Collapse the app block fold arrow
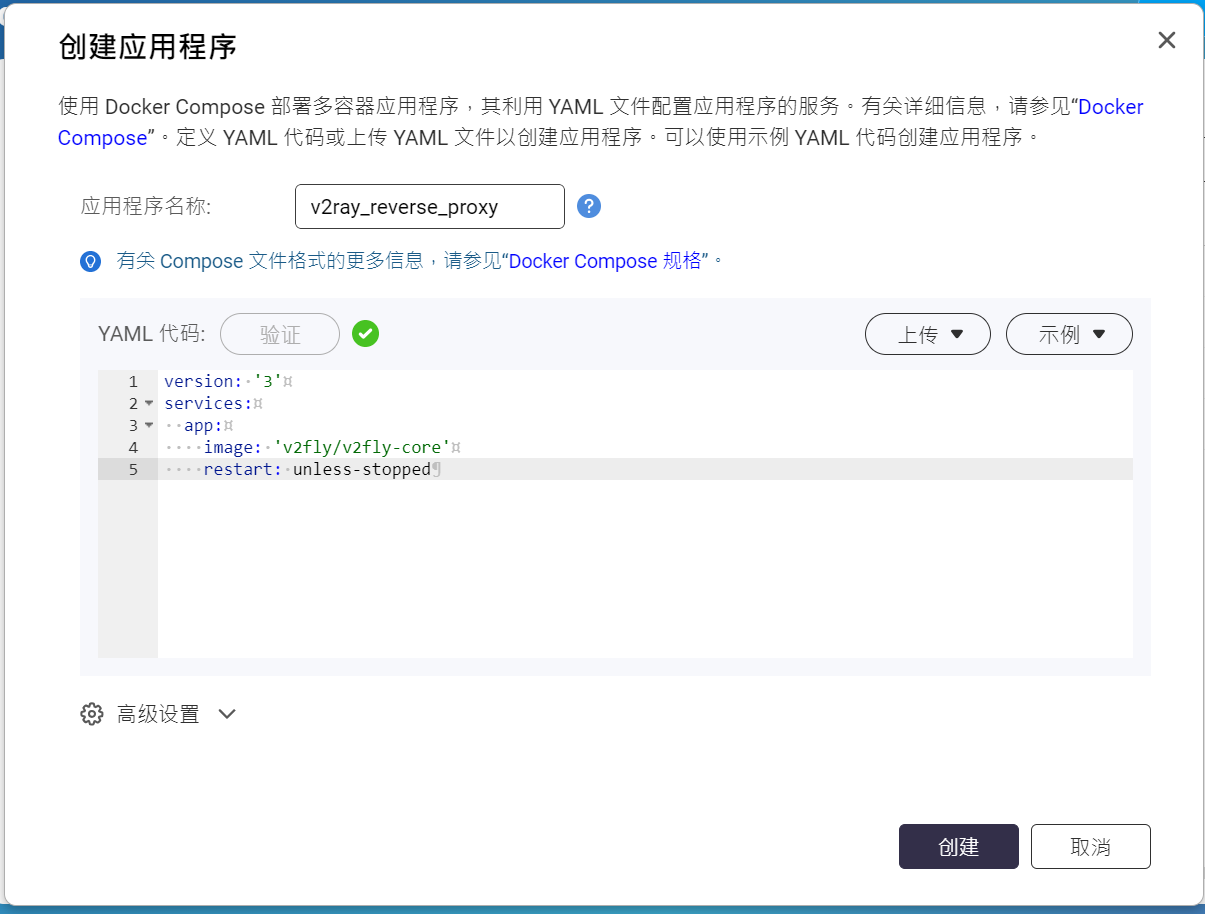 [x=149, y=426]
